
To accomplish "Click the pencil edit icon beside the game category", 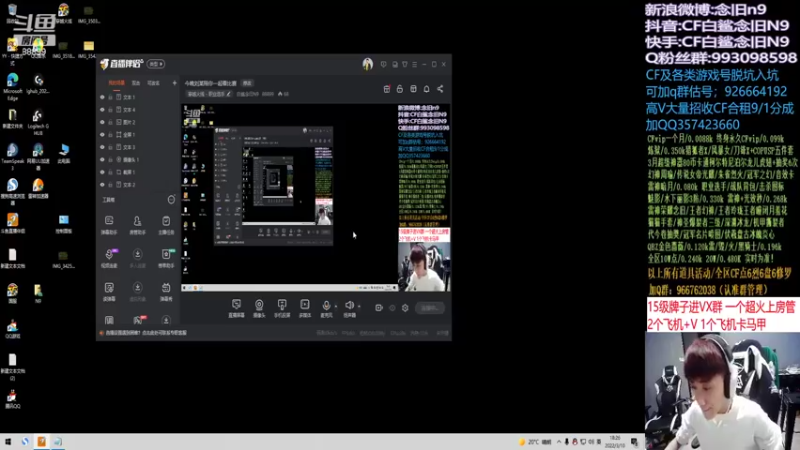I will coord(229,94).
